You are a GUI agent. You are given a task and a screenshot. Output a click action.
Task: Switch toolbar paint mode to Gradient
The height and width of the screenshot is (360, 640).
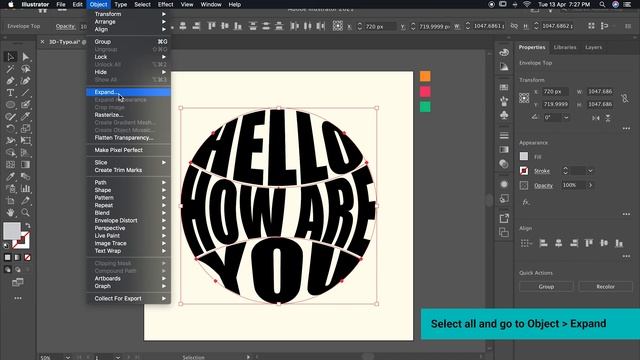18,258
